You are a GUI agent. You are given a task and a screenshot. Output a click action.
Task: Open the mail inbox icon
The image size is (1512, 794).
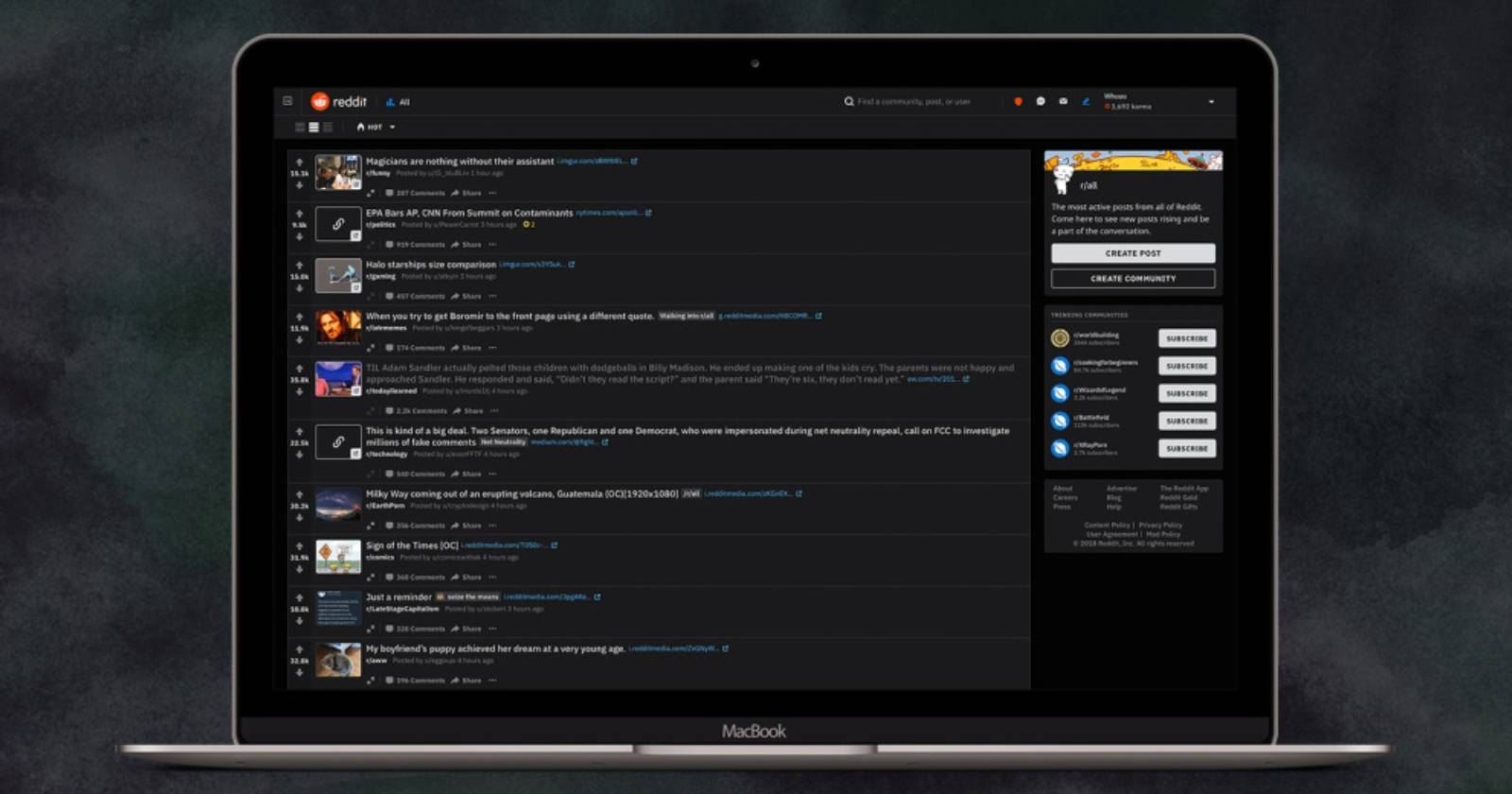[x=1063, y=101]
